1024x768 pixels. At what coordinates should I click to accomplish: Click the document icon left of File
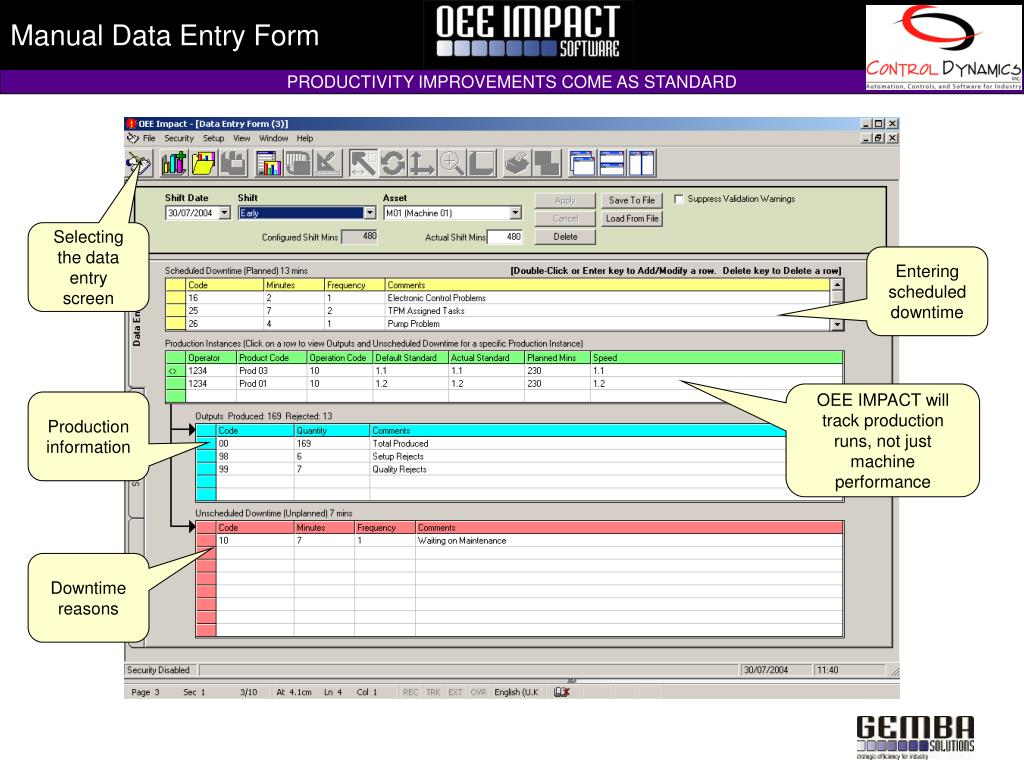click(133, 138)
